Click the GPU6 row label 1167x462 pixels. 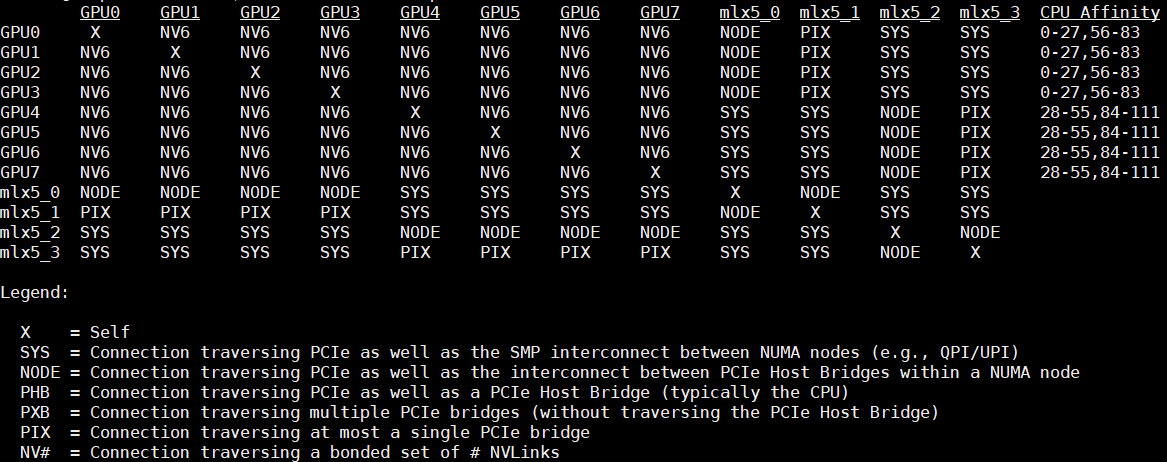click(20, 152)
